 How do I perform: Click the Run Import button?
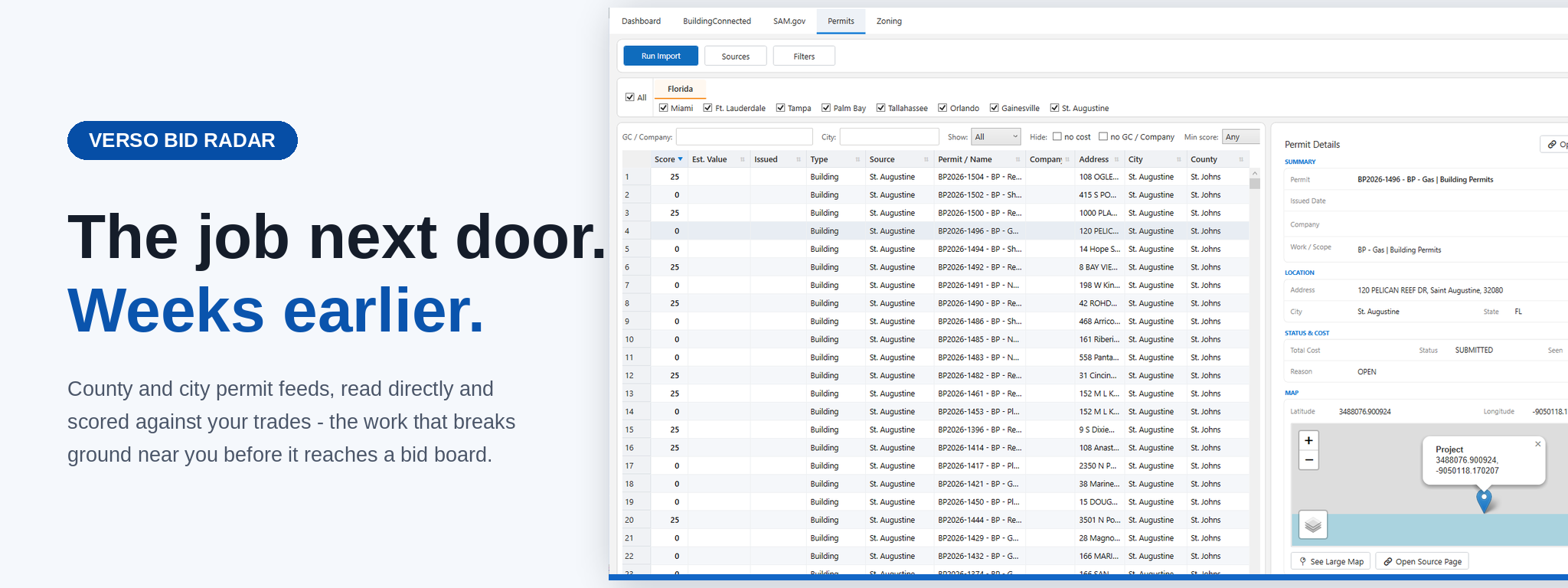(x=661, y=56)
